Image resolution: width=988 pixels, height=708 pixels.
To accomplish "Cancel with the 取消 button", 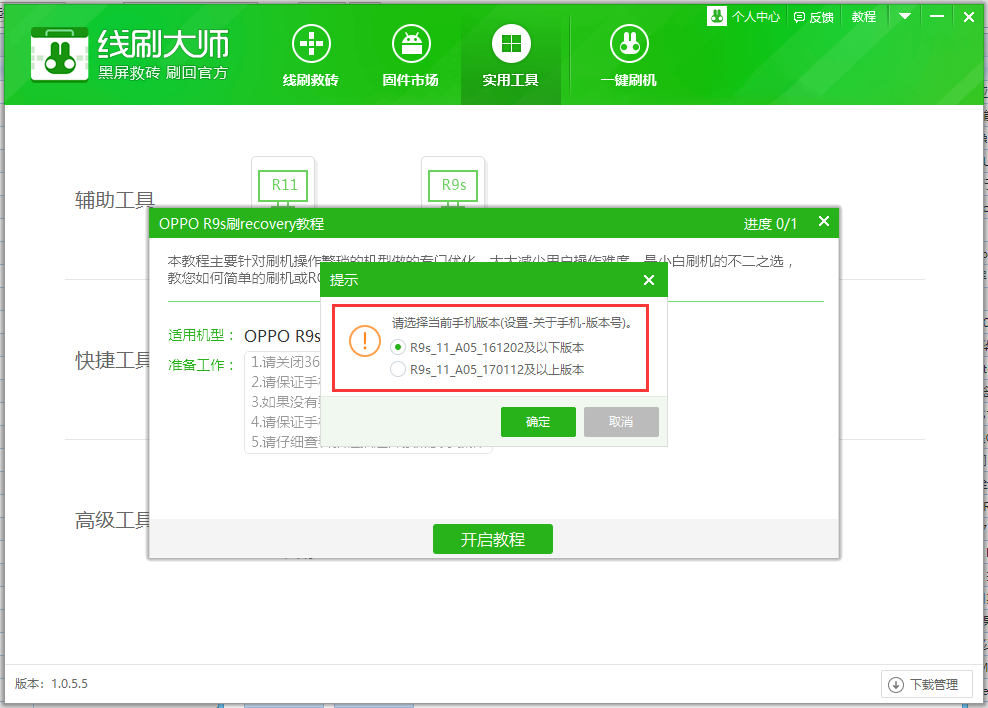I will [x=621, y=421].
